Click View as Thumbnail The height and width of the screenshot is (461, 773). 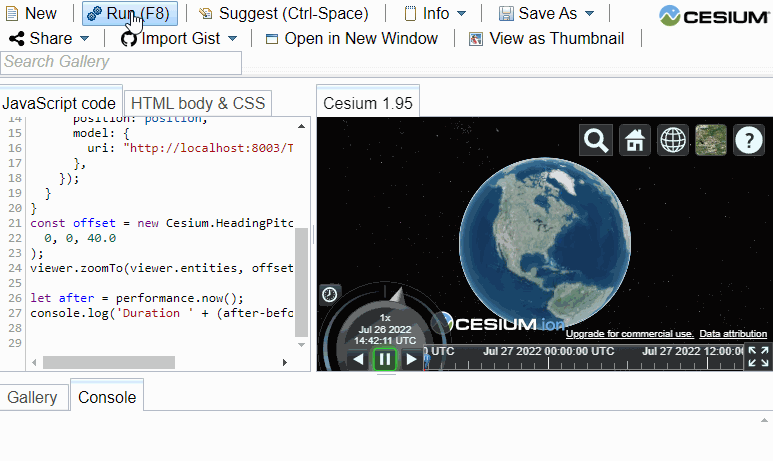click(547, 38)
